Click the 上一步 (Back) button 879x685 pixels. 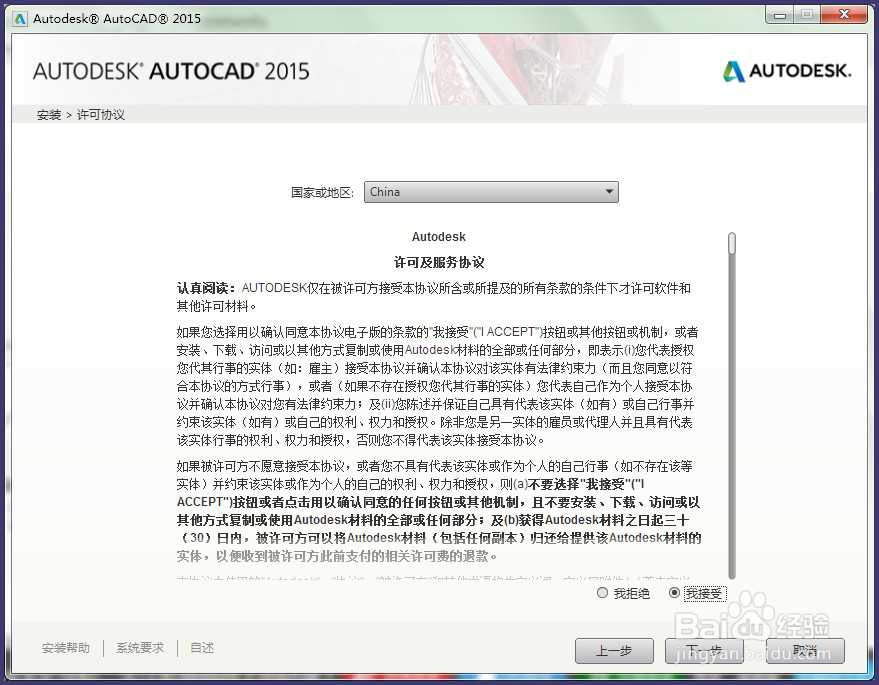click(x=614, y=650)
